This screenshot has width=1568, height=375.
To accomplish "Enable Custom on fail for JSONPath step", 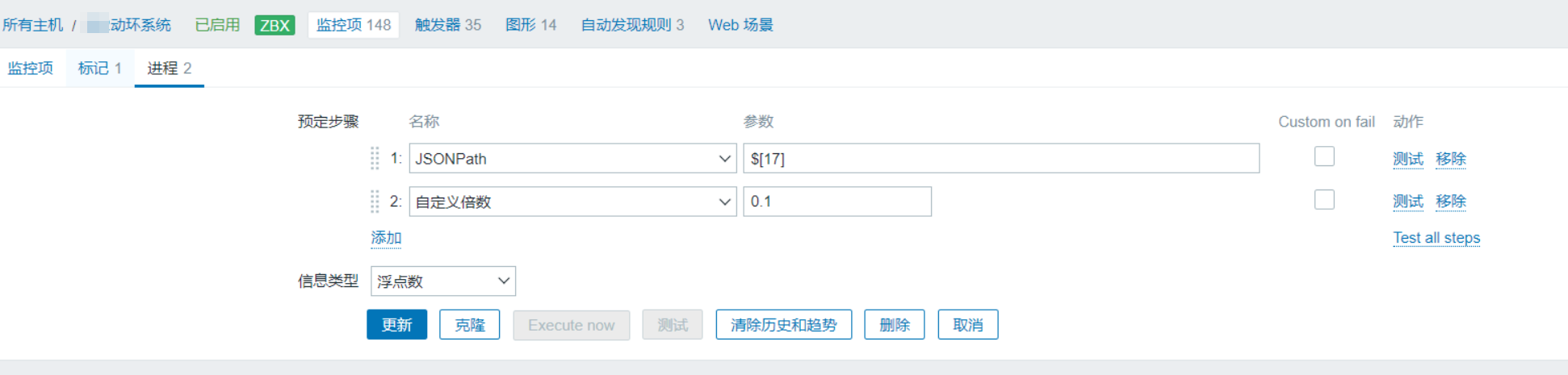I will tap(1324, 156).
